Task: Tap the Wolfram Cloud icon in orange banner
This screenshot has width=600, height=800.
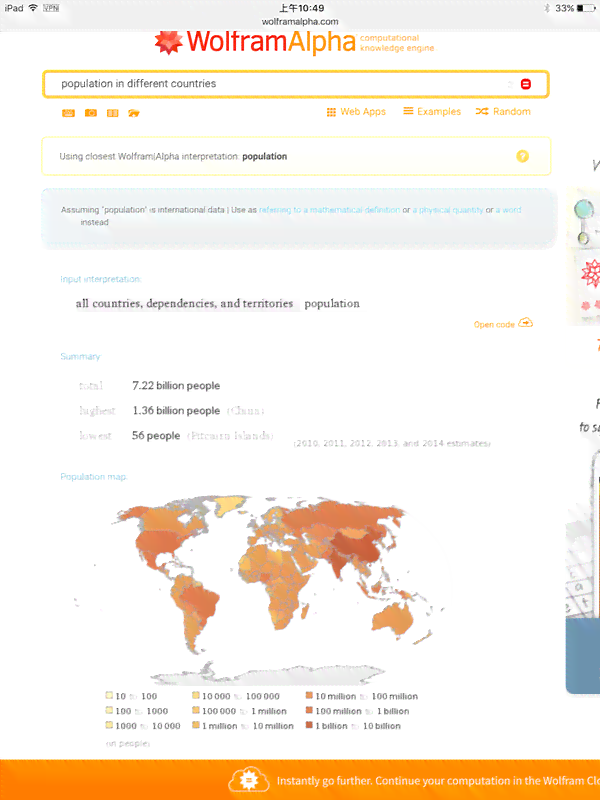Action: [x=248, y=780]
